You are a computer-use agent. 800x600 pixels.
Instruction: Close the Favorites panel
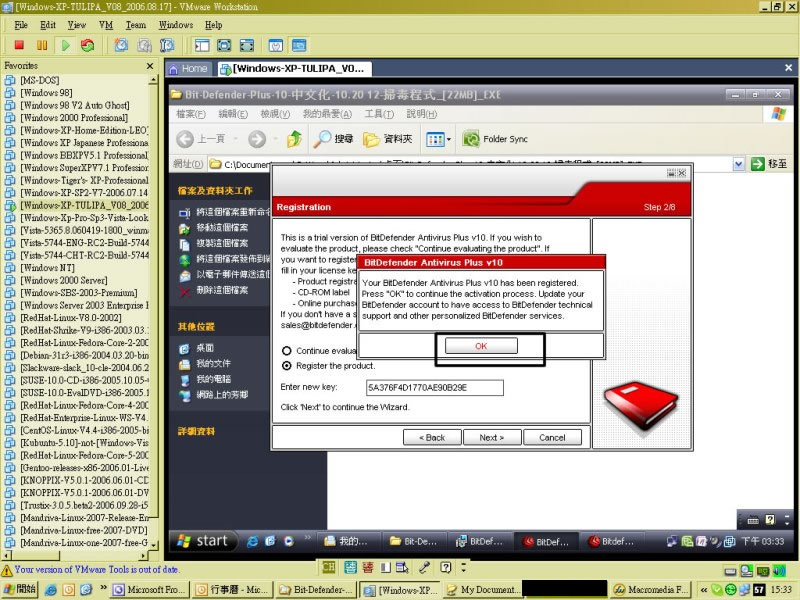[x=149, y=66]
